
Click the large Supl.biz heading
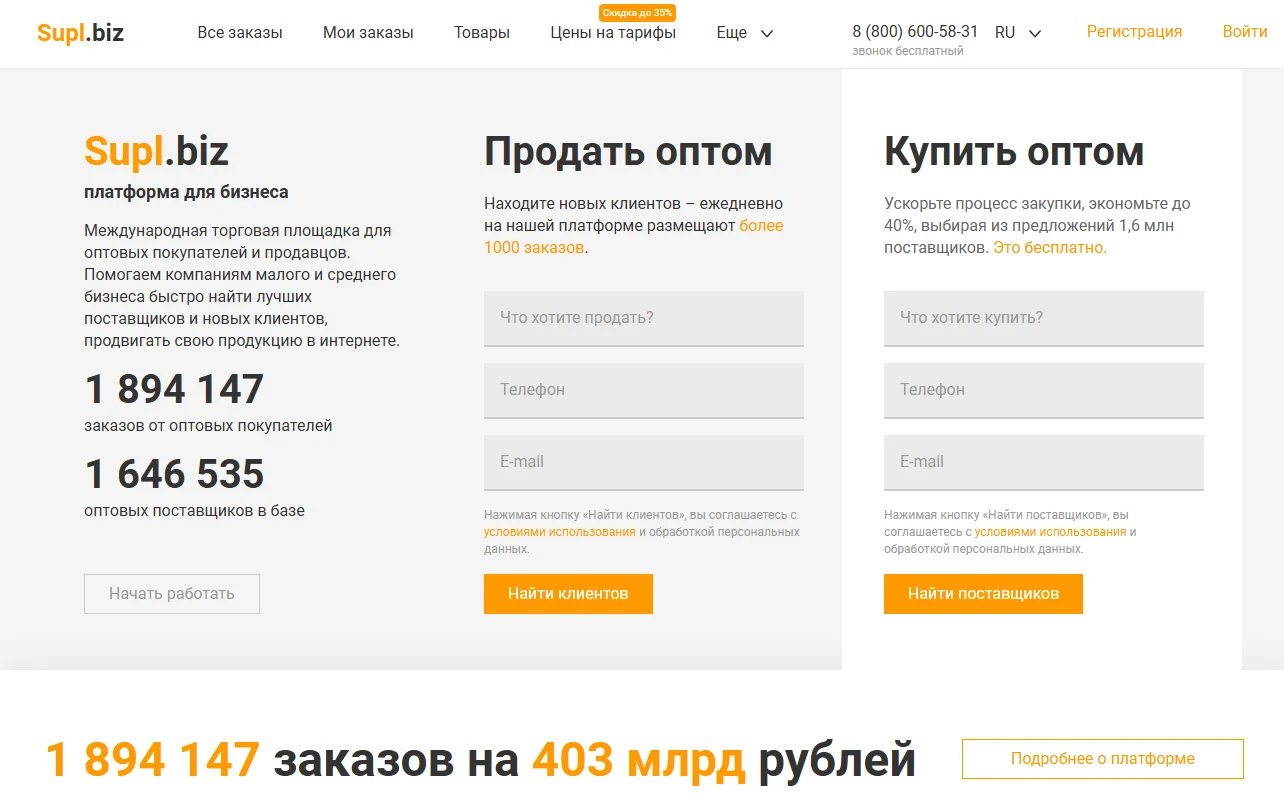[x=157, y=152]
